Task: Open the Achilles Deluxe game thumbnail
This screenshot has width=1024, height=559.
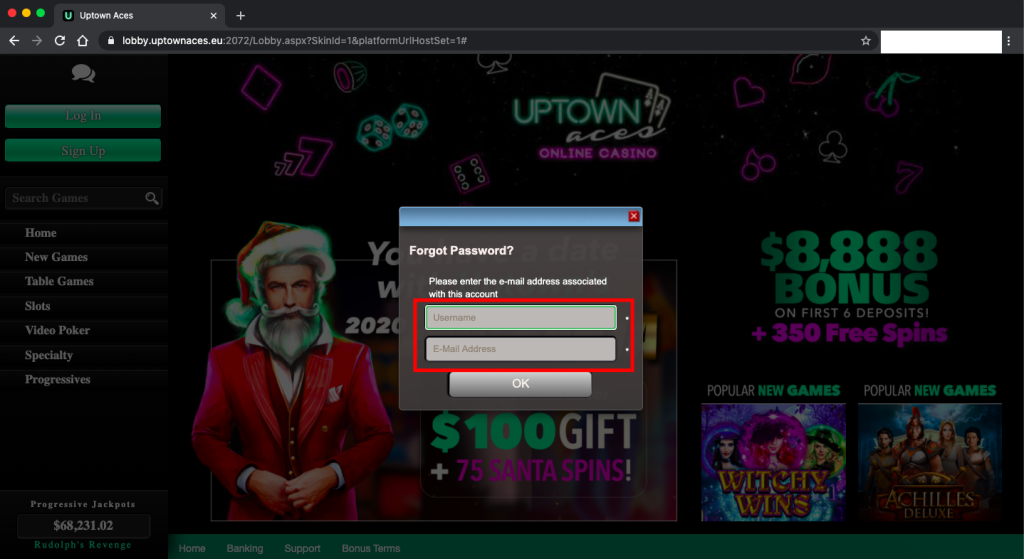Action: tap(929, 462)
